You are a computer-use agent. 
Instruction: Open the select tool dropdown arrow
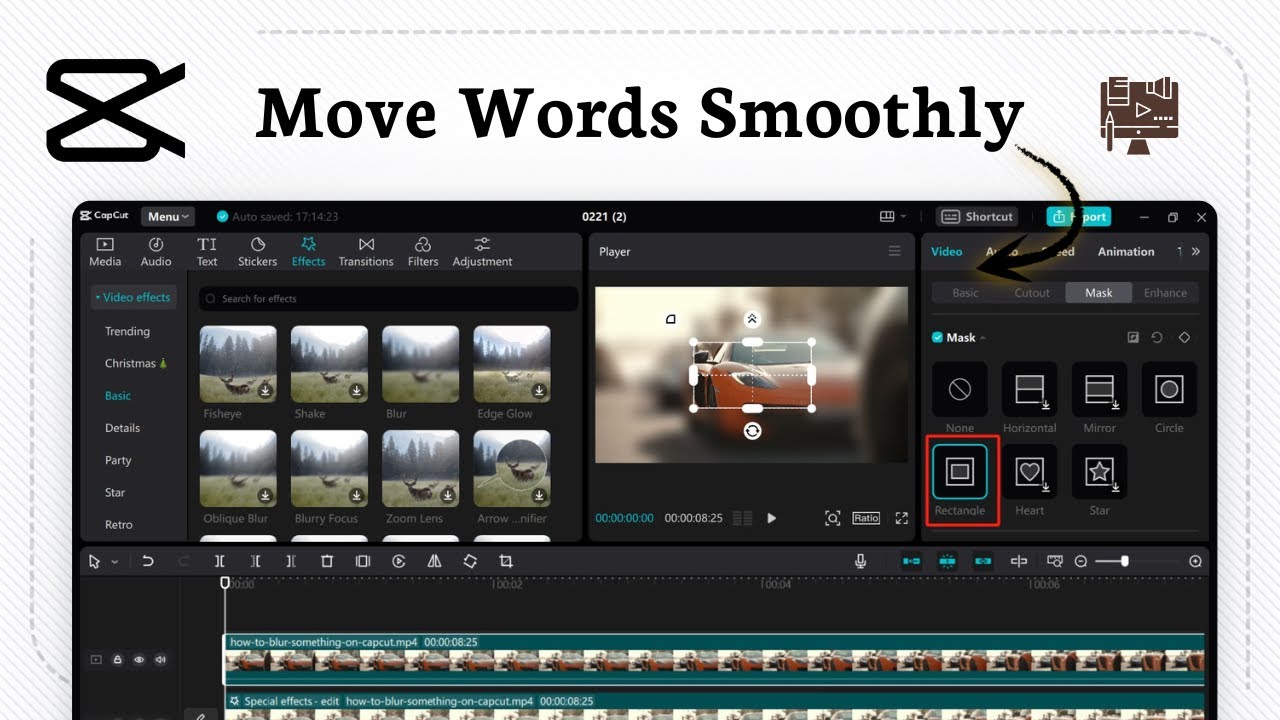tap(114, 562)
